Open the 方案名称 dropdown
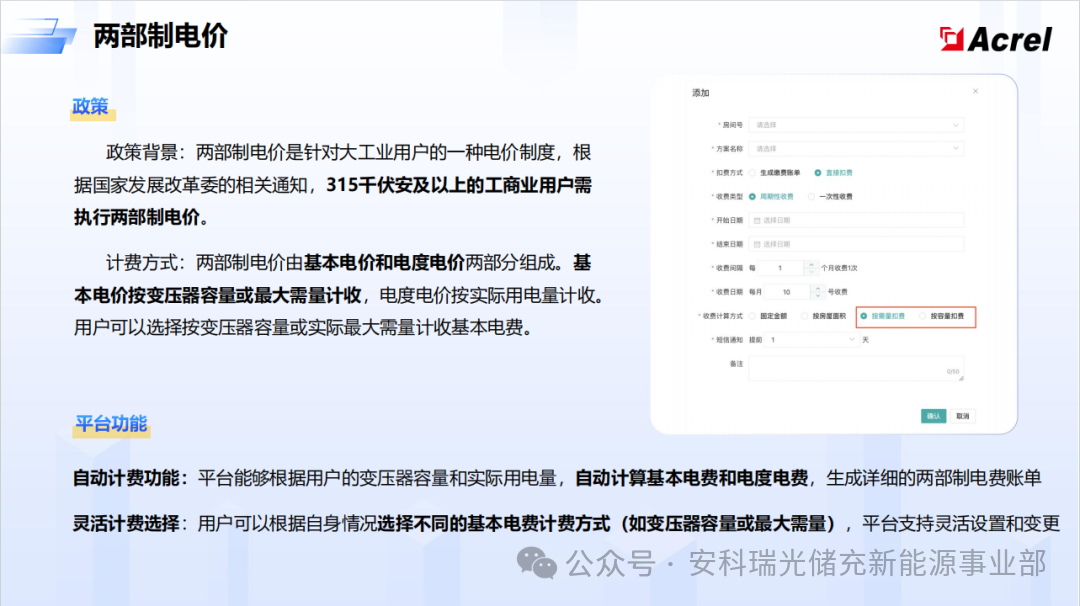1080x606 pixels. click(856, 149)
